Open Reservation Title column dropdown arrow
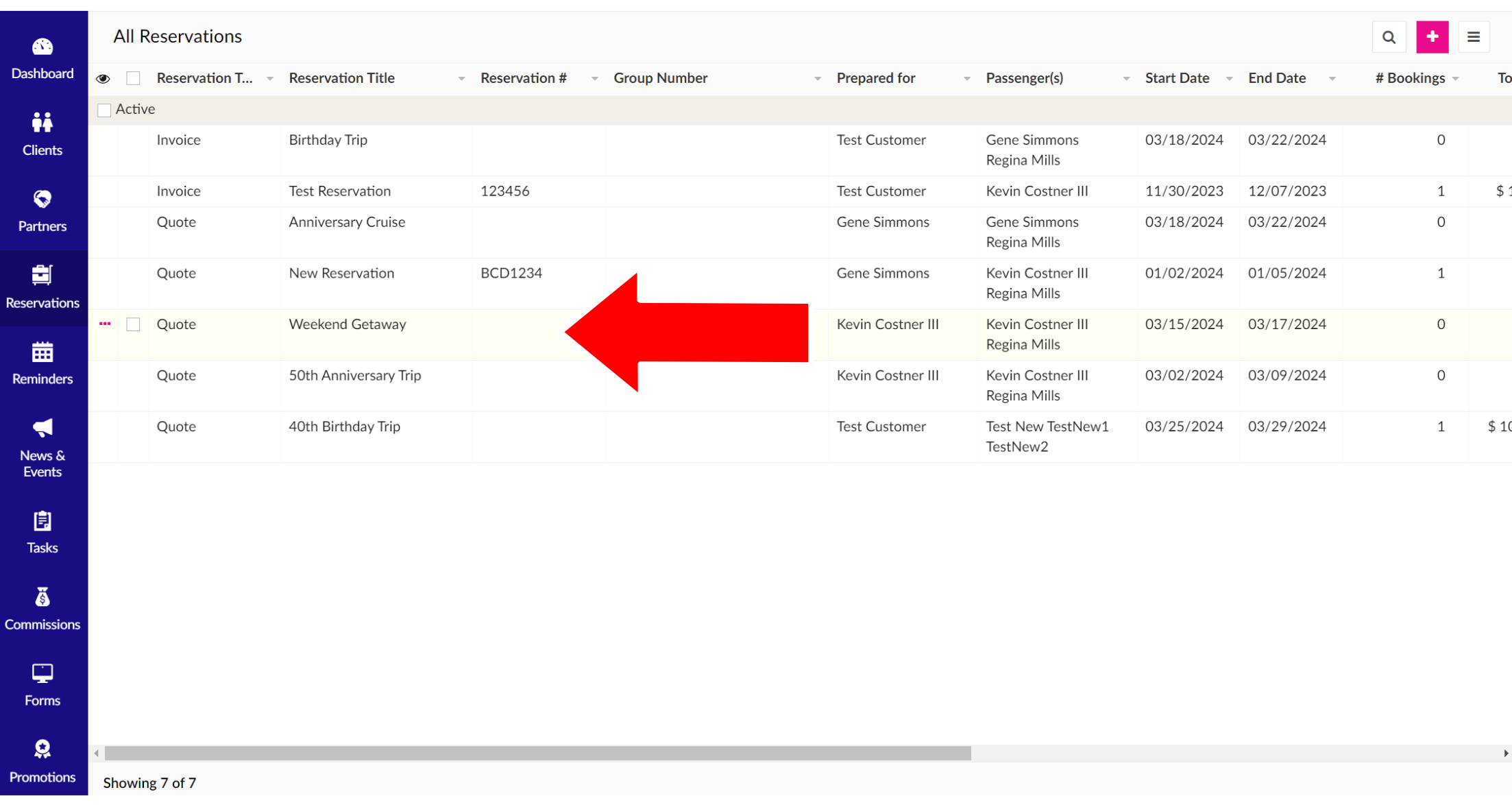Viewport: 1512px width, 805px height. (461, 79)
